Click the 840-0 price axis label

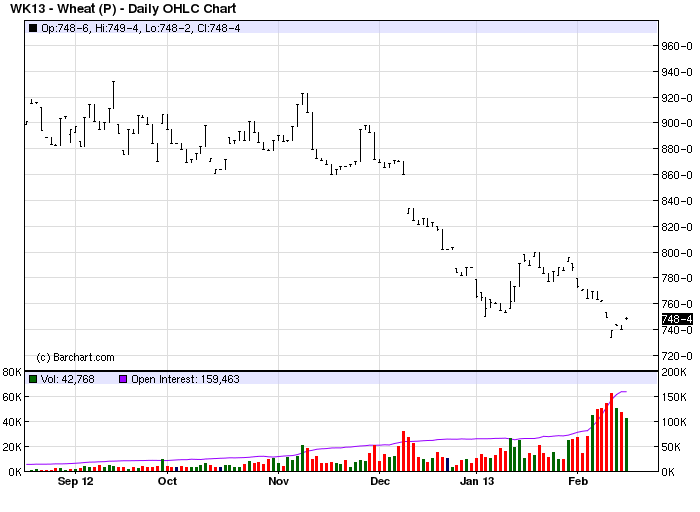pos(677,201)
